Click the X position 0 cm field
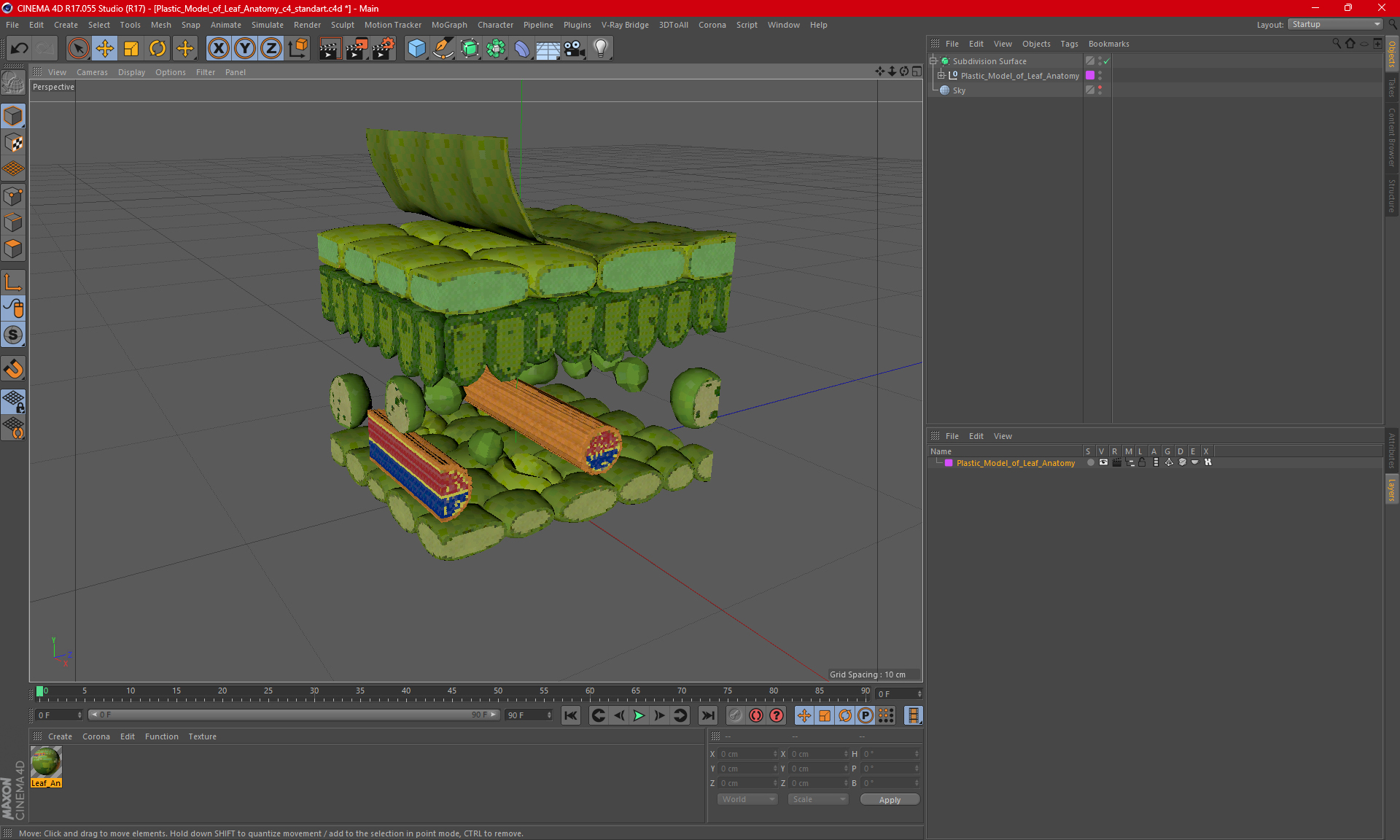 pyautogui.click(x=747, y=754)
